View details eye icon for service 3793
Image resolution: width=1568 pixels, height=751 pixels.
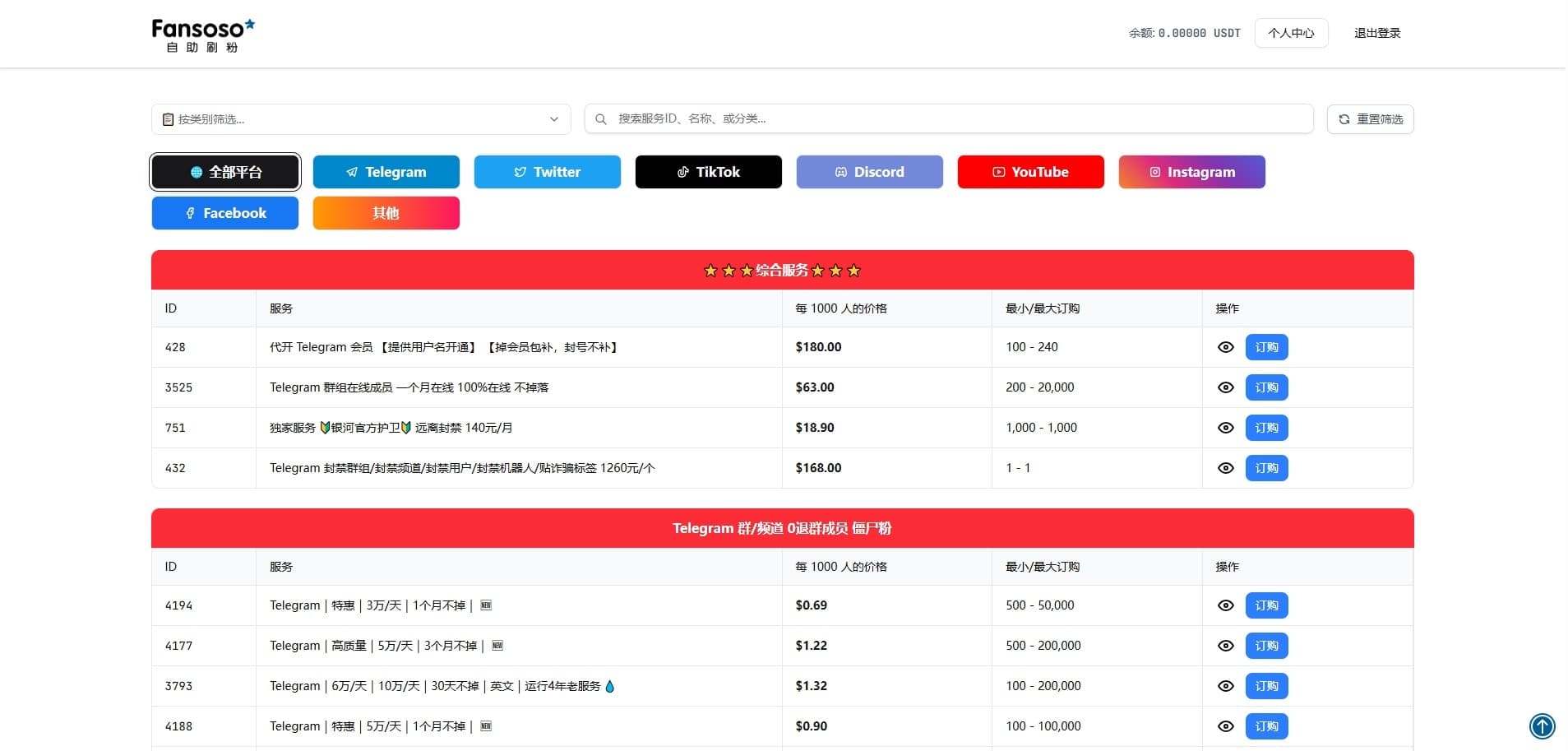pyautogui.click(x=1226, y=686)
